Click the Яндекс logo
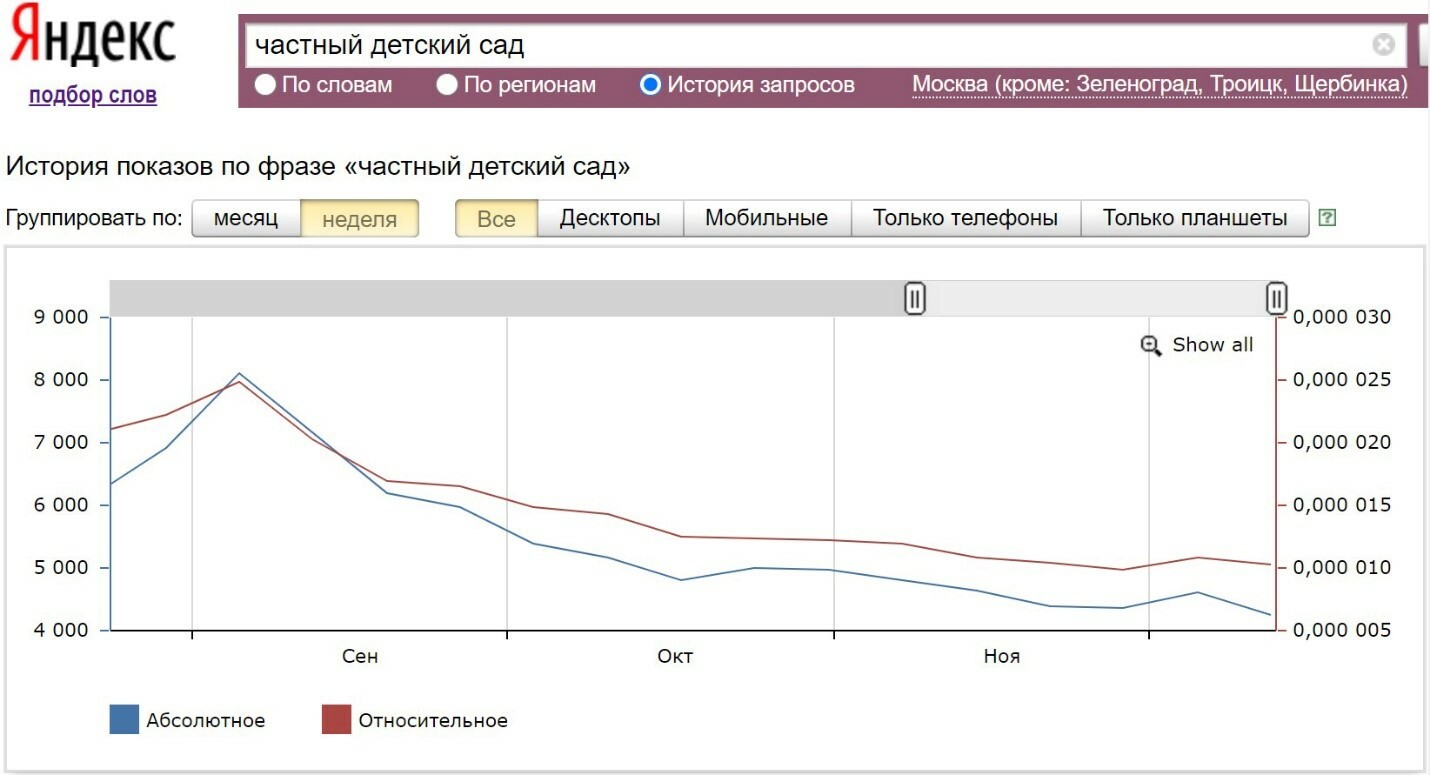The image size is (1430, 775). [93, 37]
